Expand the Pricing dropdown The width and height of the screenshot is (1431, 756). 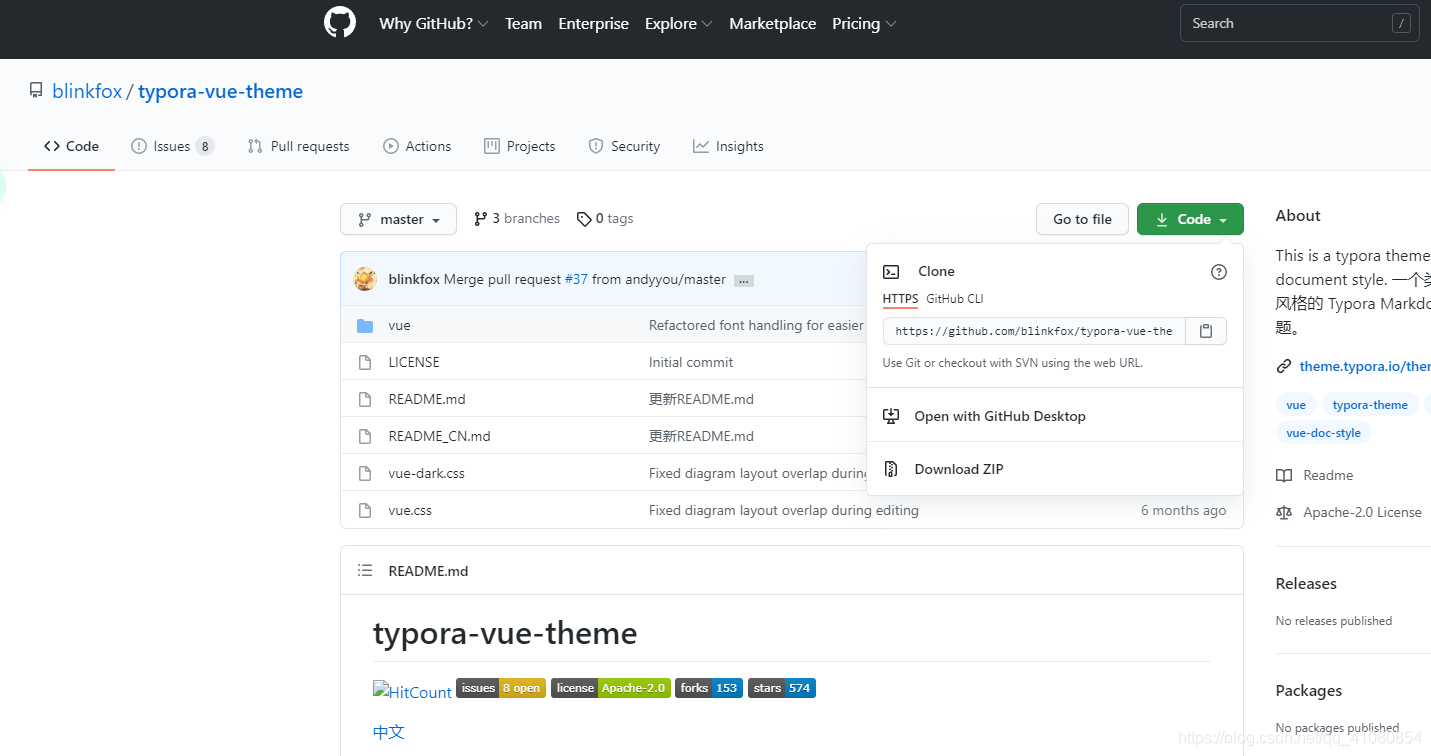click(864, 23)
